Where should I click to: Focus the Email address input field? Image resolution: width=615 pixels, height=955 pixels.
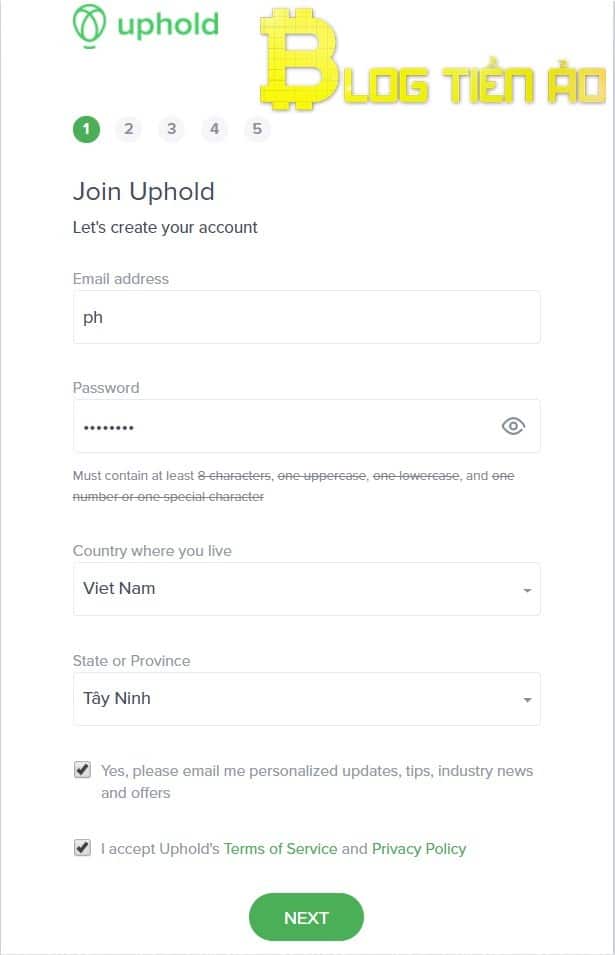pos(306,317)
